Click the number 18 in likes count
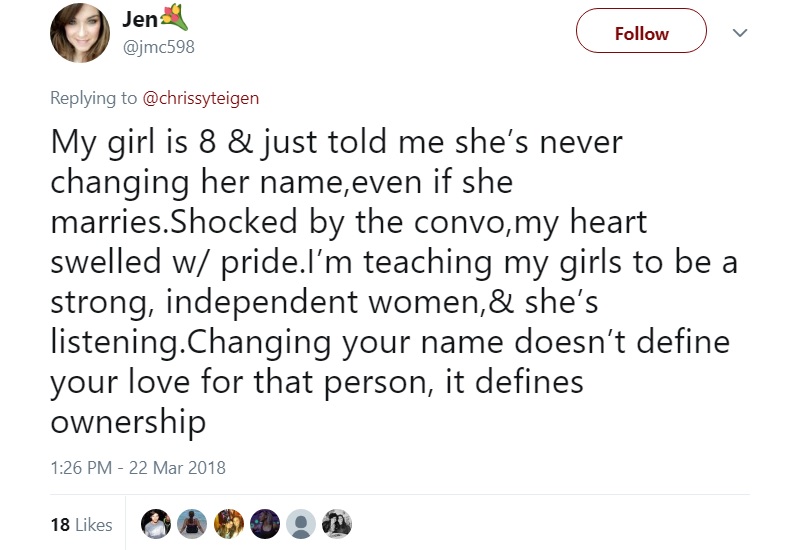800x550 pixels. click(60, 524)
